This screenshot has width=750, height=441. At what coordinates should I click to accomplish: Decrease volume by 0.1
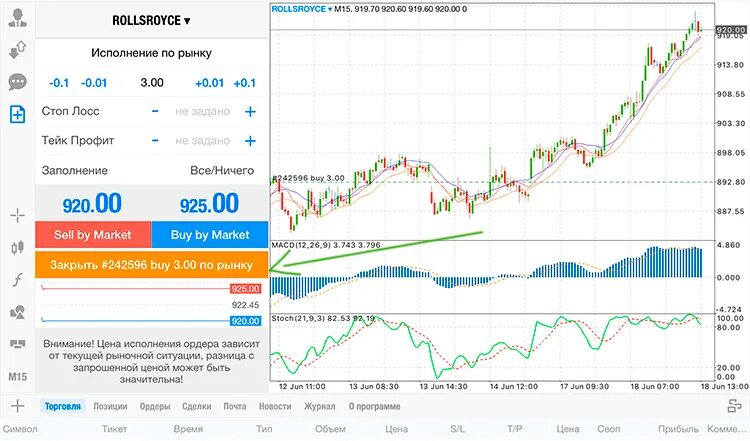click(x=59, y=83)
